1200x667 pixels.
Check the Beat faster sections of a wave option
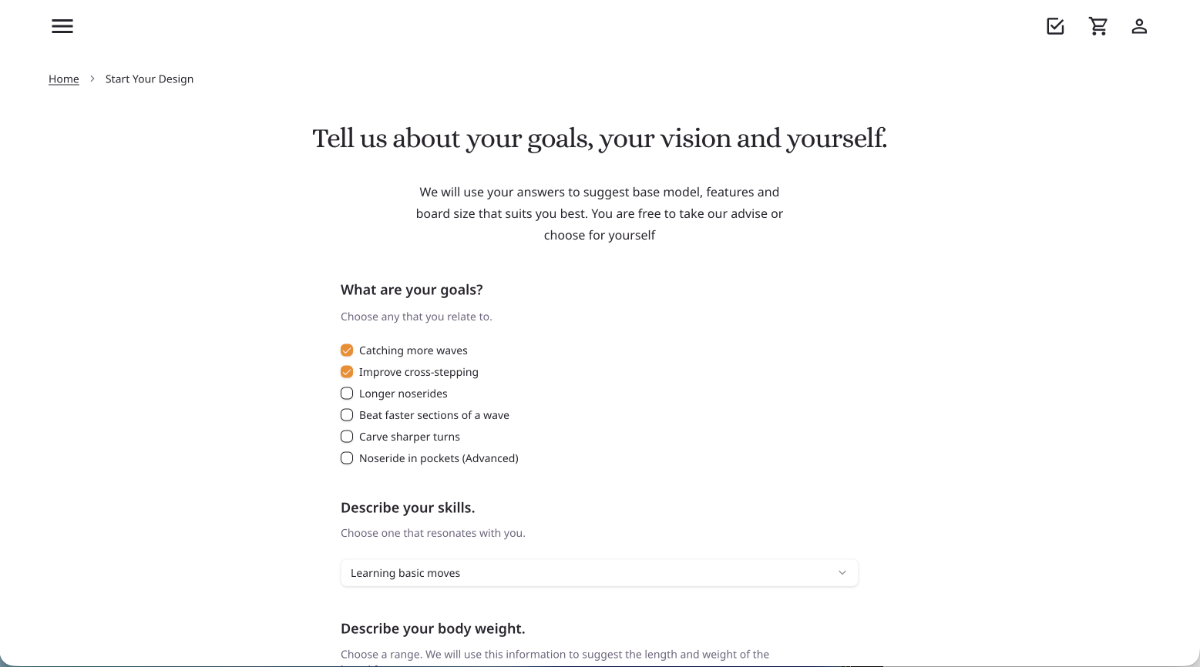(346, 414)
